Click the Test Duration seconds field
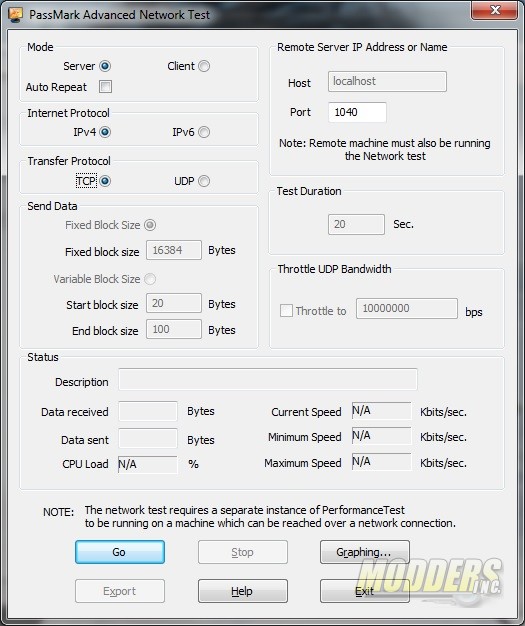 click(356, 224)
